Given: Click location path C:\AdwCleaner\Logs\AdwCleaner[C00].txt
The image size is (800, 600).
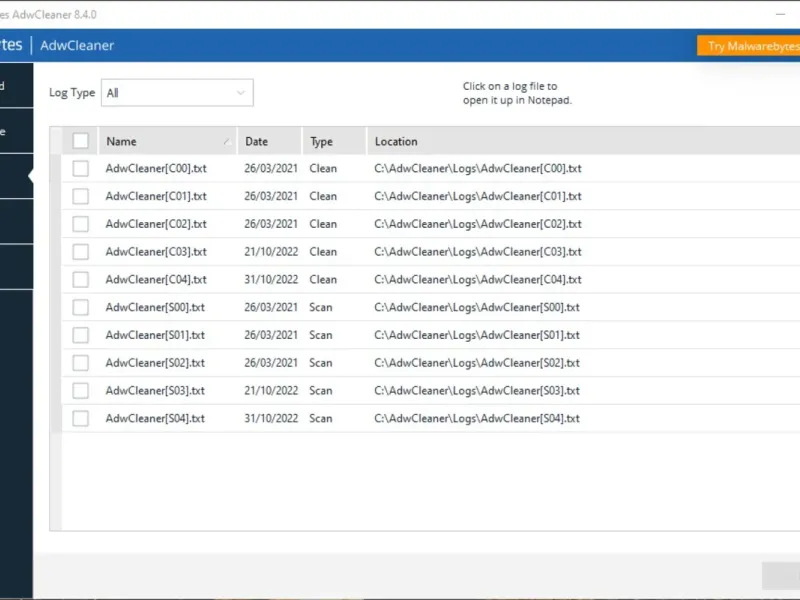Looking at the screenshot, I should click(x=478, y=168).
